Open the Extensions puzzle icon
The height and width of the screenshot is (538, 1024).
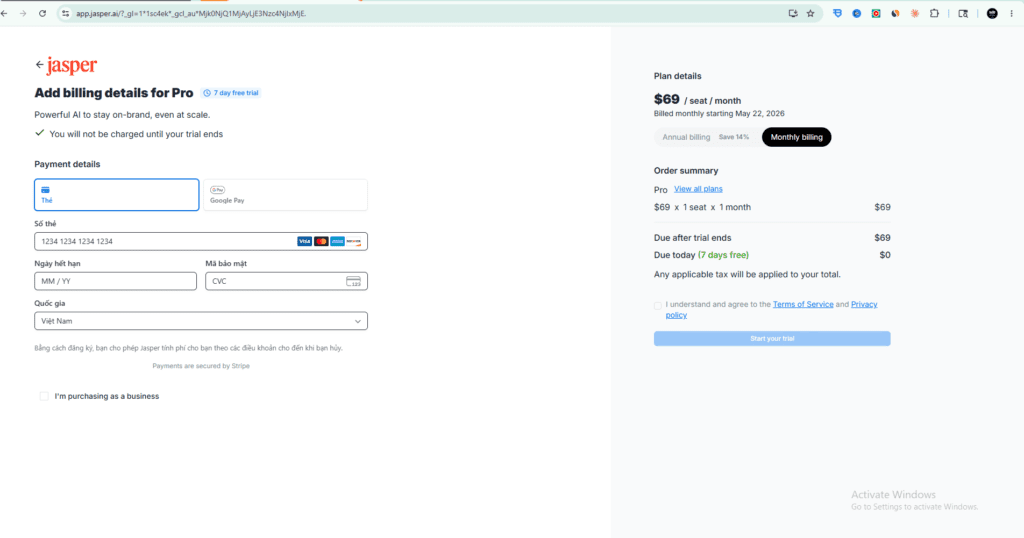click(935, 13)
